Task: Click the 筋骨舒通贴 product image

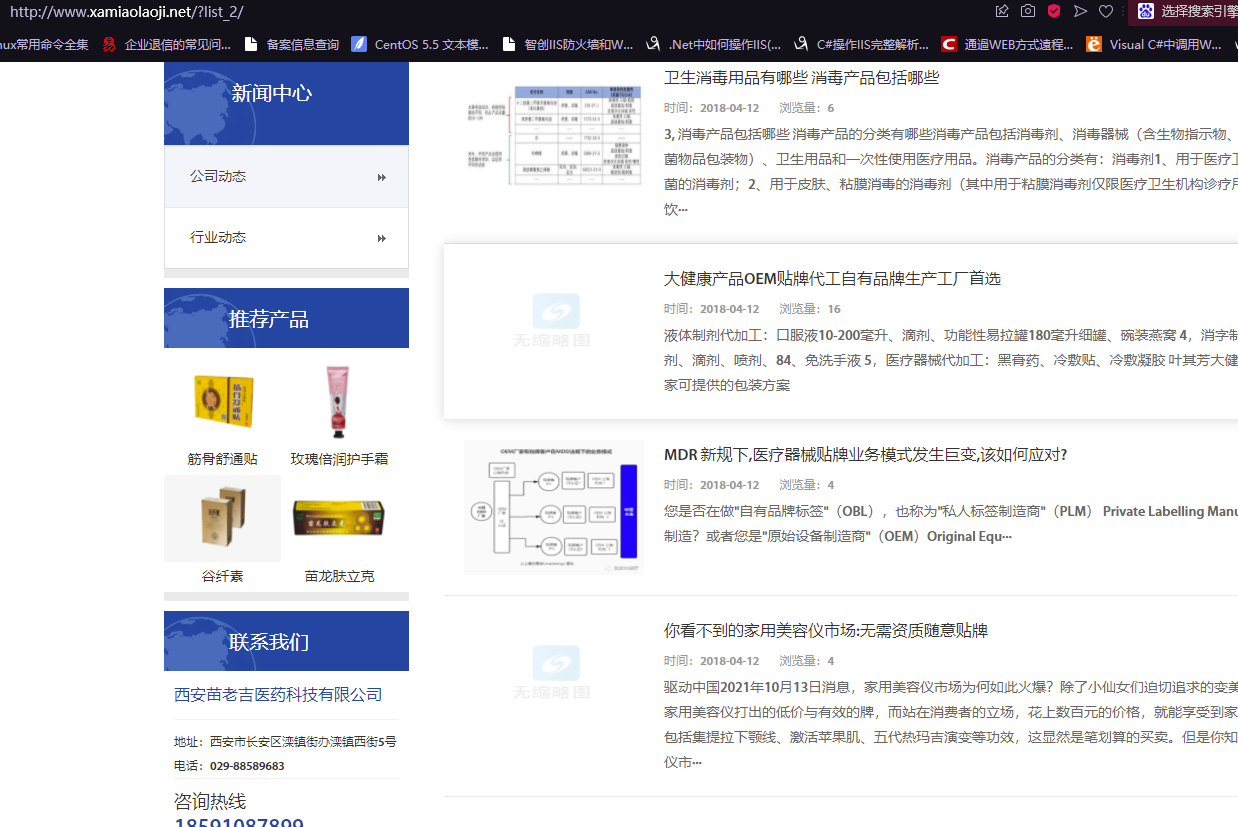Action: click(222, 400)
